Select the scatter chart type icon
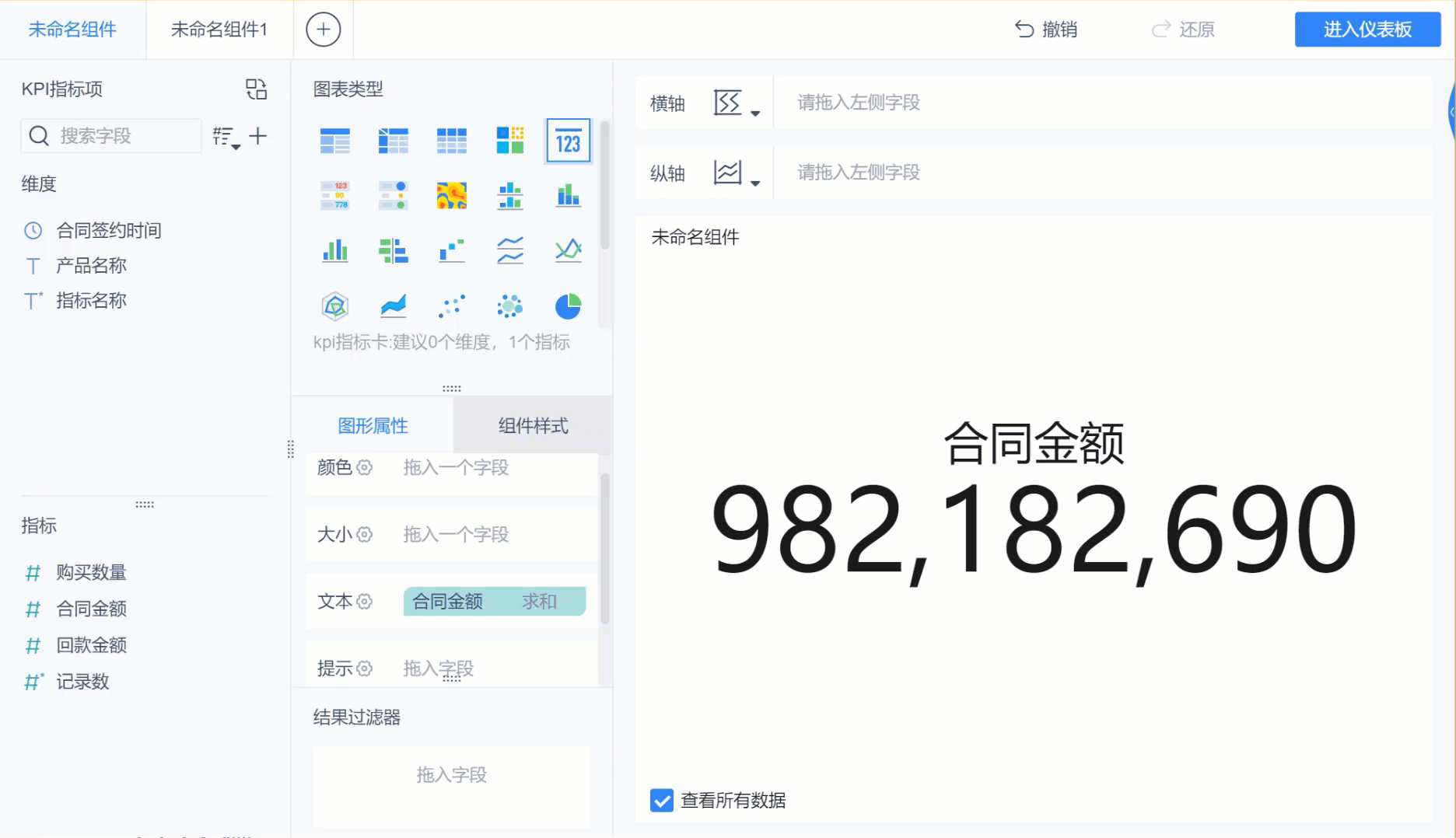 [x=452, y=306]
